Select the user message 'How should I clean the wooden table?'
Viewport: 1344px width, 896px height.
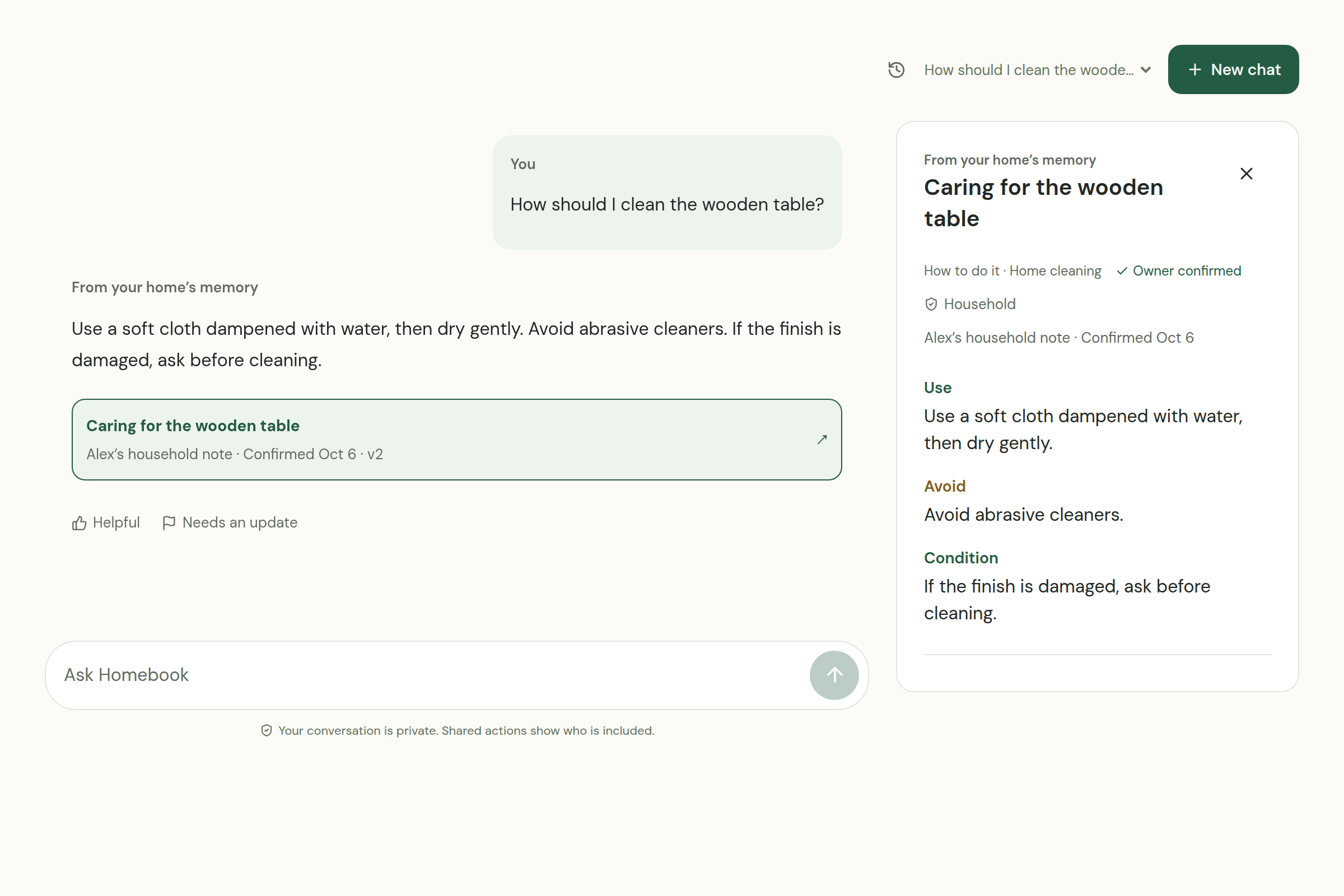click(667, 204)
